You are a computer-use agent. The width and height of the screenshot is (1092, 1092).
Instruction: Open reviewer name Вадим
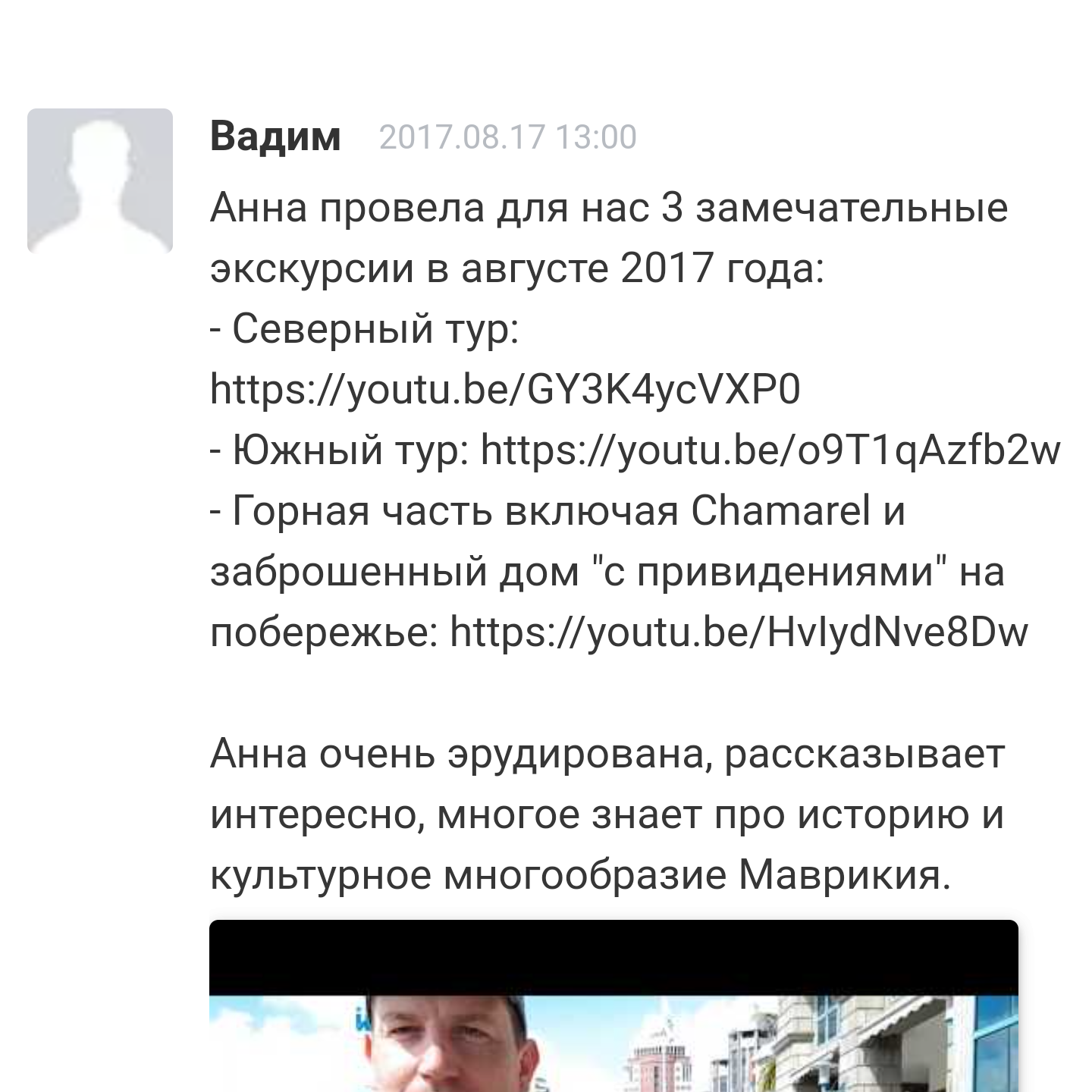(275, 136)
